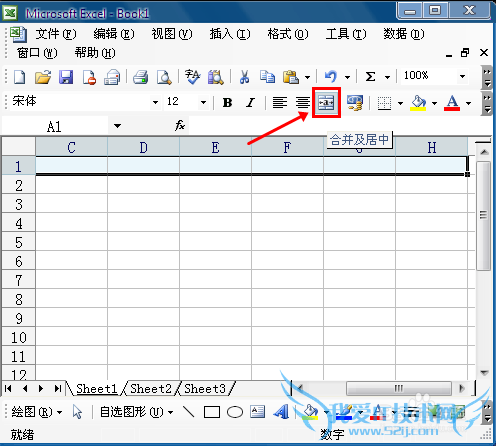Cut selection with scissors icon
This screenshot has width=496, height=446.
click(x=244, y=77)
